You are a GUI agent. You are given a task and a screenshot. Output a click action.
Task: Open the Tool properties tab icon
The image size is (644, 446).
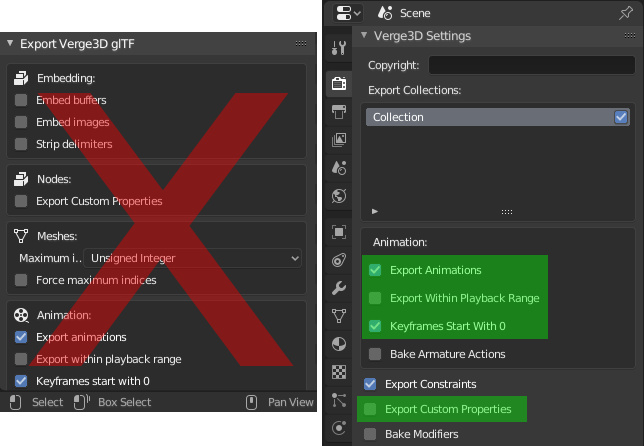click(339, 48)
